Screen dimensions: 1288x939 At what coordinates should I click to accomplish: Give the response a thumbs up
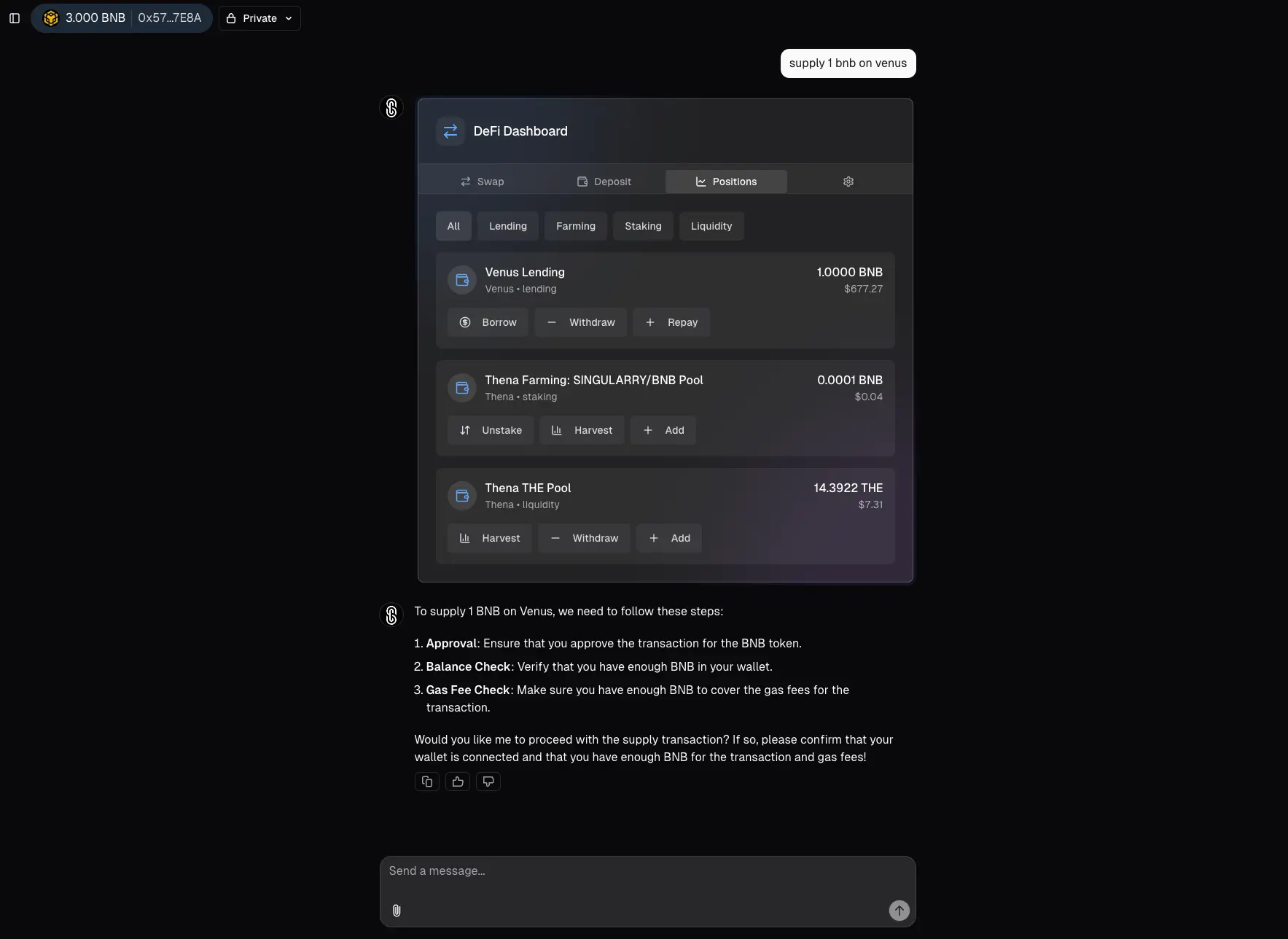(458, 782)
